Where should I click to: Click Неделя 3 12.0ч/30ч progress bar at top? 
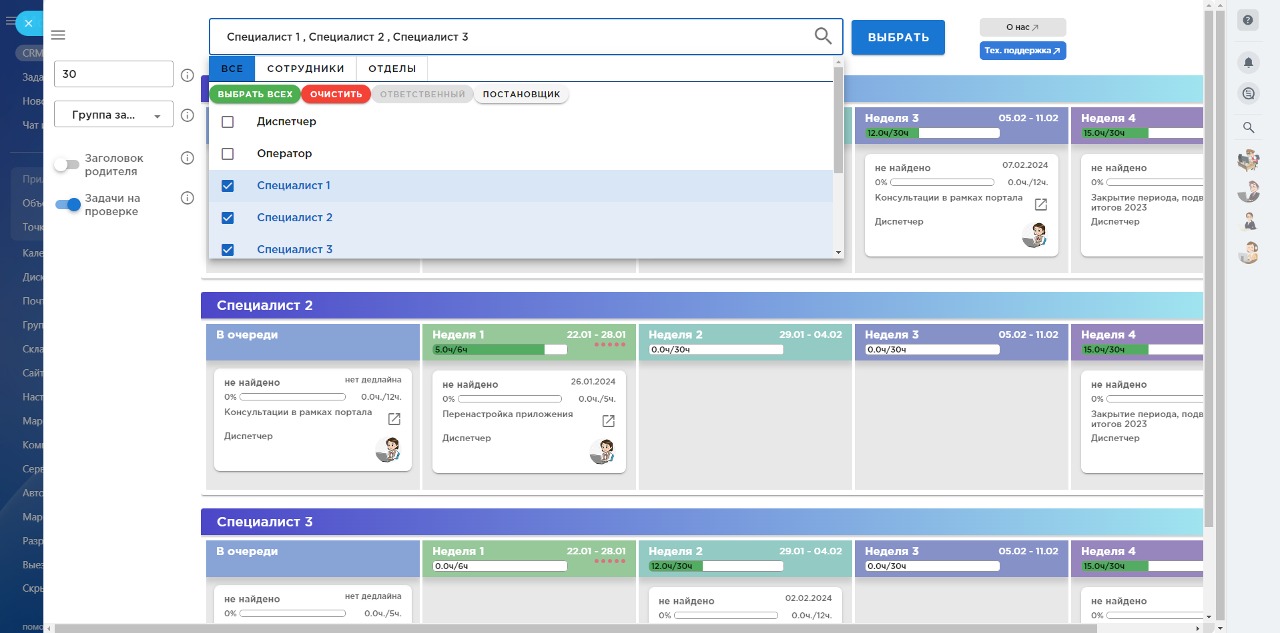[932, 133]
